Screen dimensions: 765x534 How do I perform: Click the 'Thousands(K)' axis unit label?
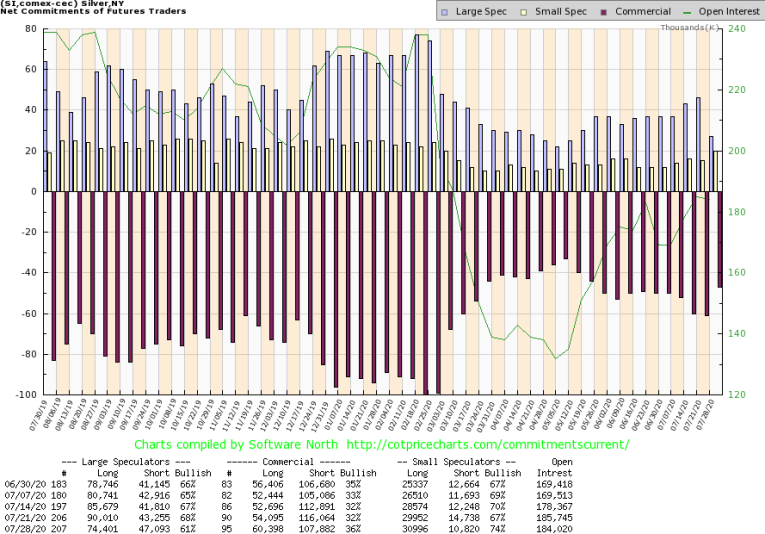[x=691, y=27]
